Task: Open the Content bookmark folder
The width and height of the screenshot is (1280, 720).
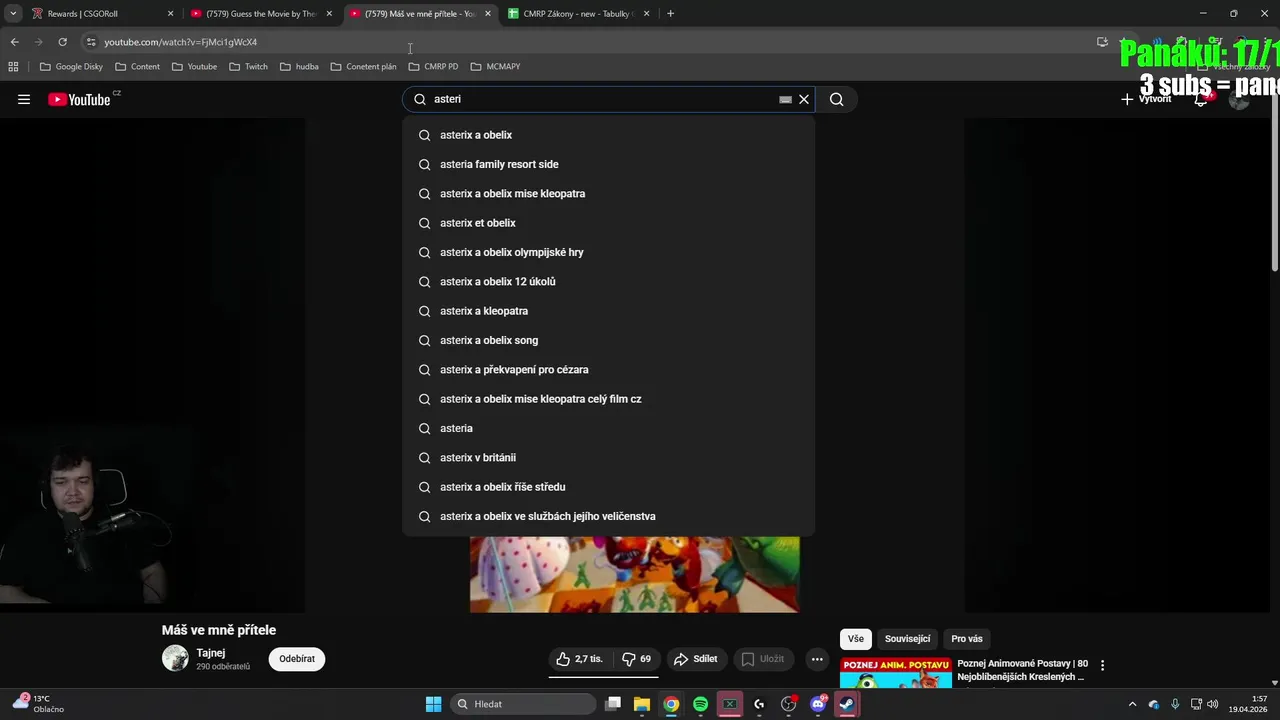Action: (138, 66)
